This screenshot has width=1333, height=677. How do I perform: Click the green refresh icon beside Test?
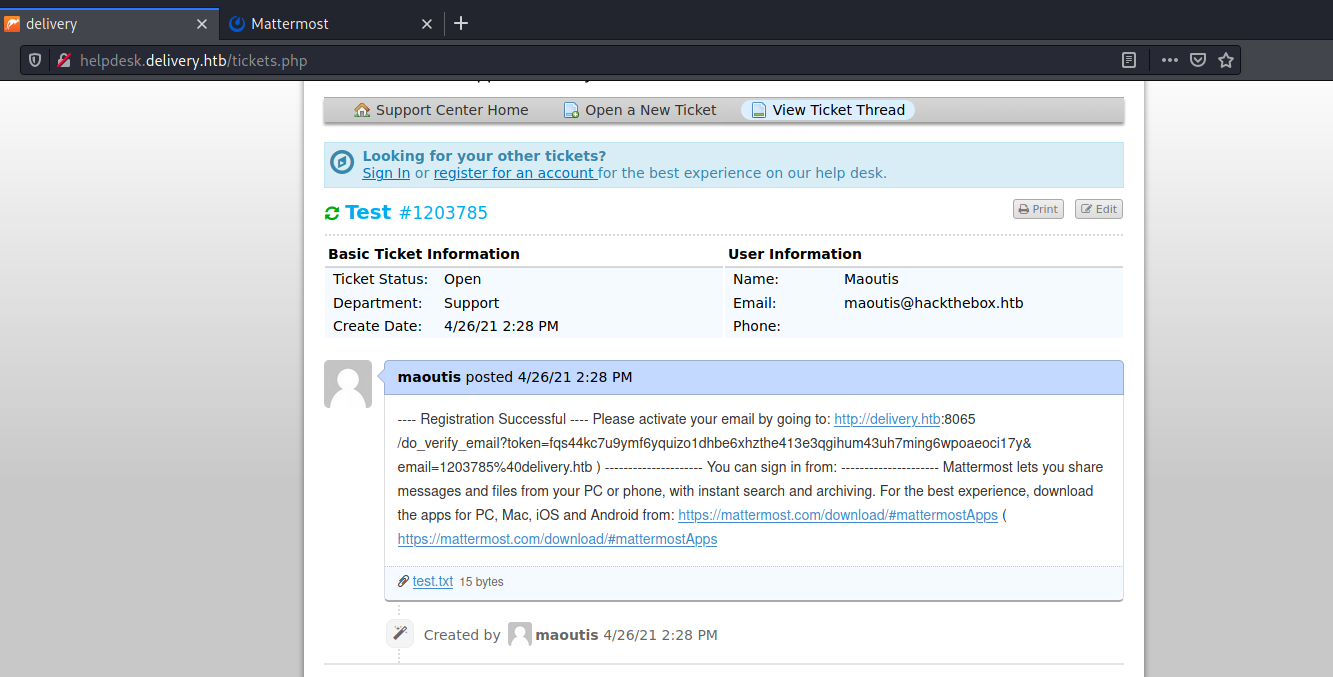pyautogui.click(x=332, y=213)
